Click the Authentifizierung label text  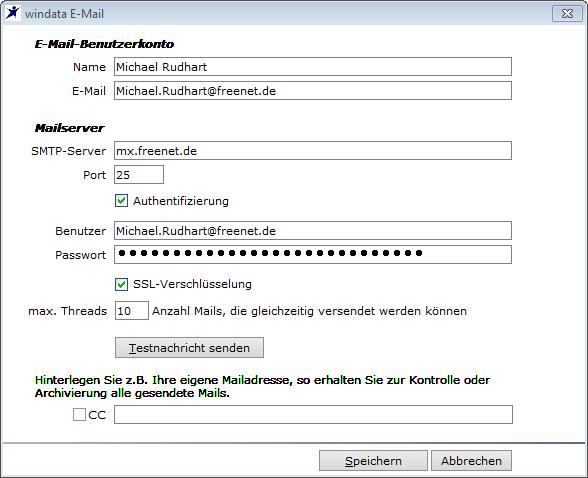pos(181,201)
